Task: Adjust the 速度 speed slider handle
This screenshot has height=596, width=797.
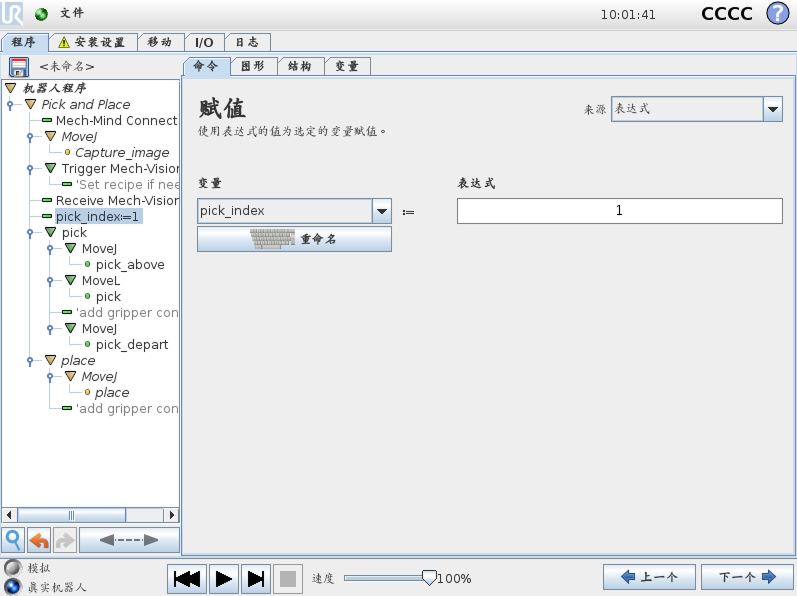Action: click(x=429, y=578)
